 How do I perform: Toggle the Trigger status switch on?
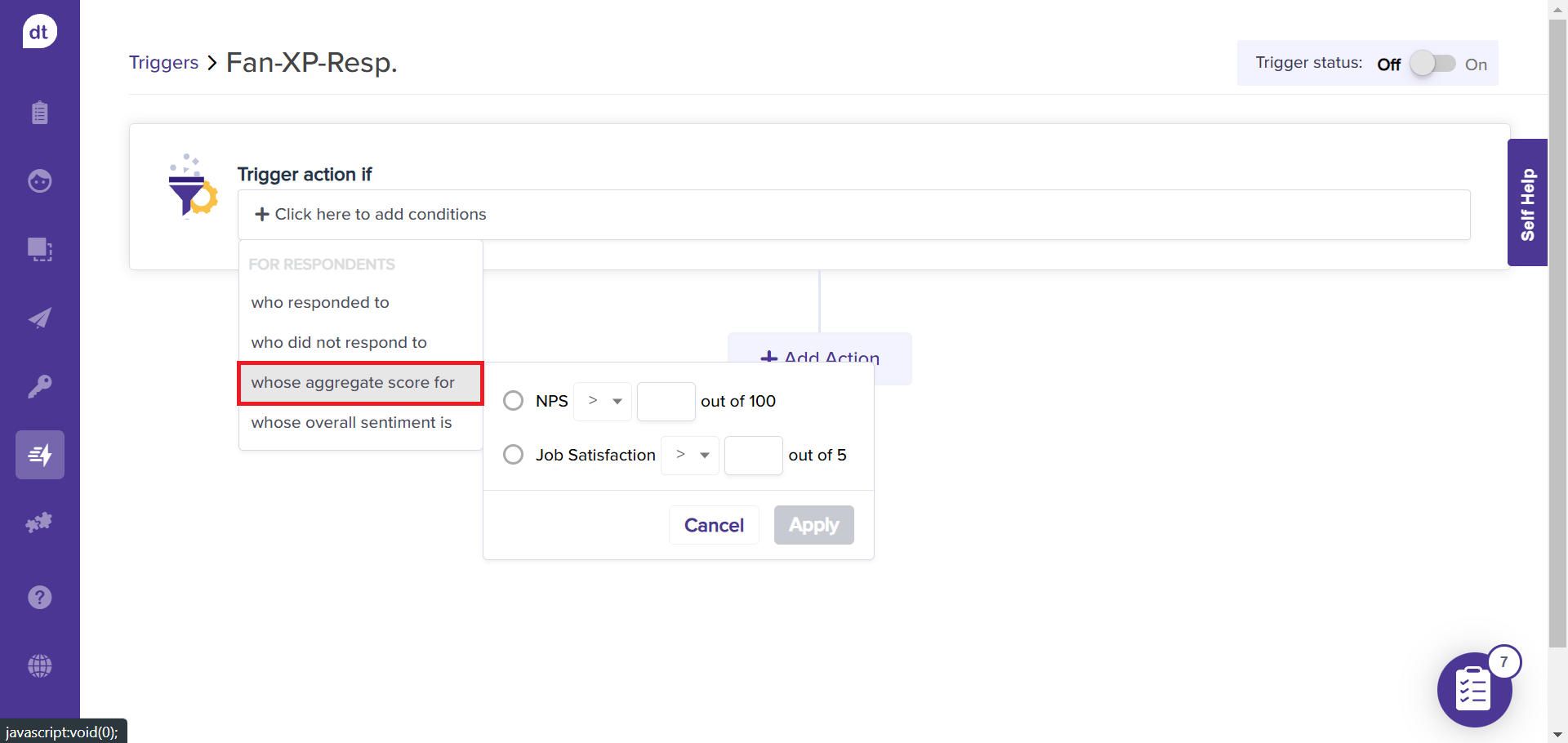click(1433, 64)
